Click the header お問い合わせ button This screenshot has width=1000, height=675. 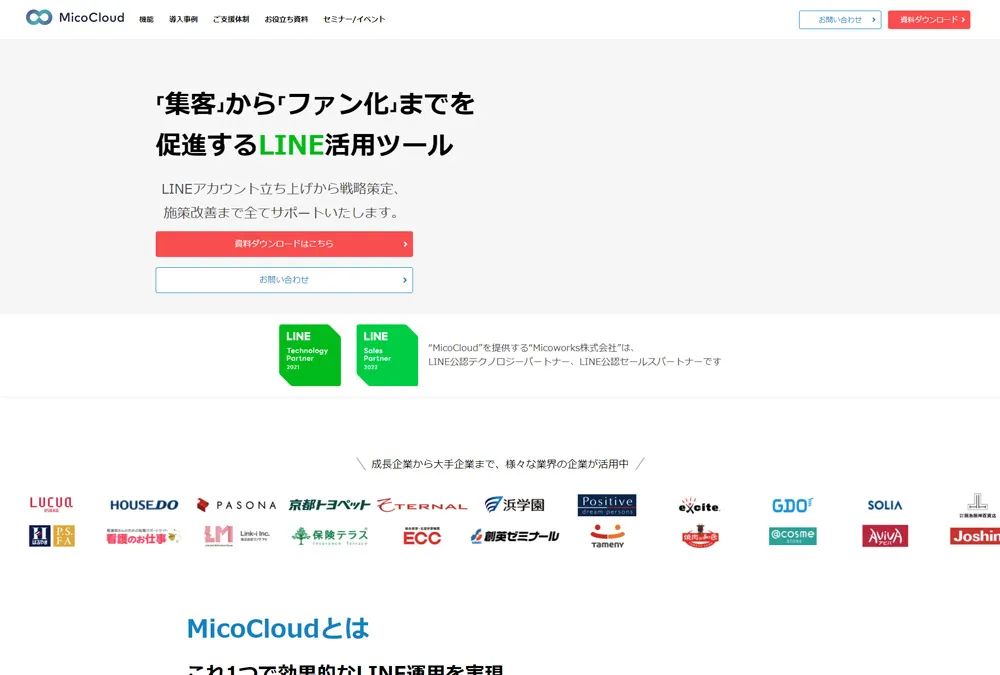point(840,20)
